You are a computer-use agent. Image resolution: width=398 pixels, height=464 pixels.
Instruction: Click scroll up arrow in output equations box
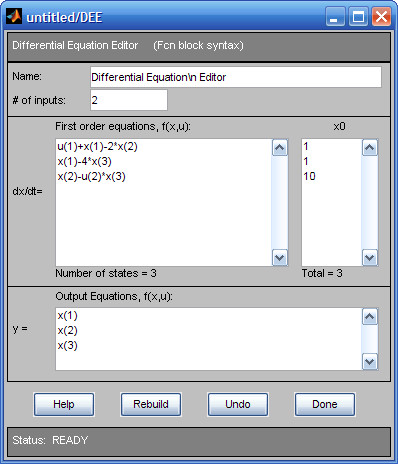(x=370, y=316)
